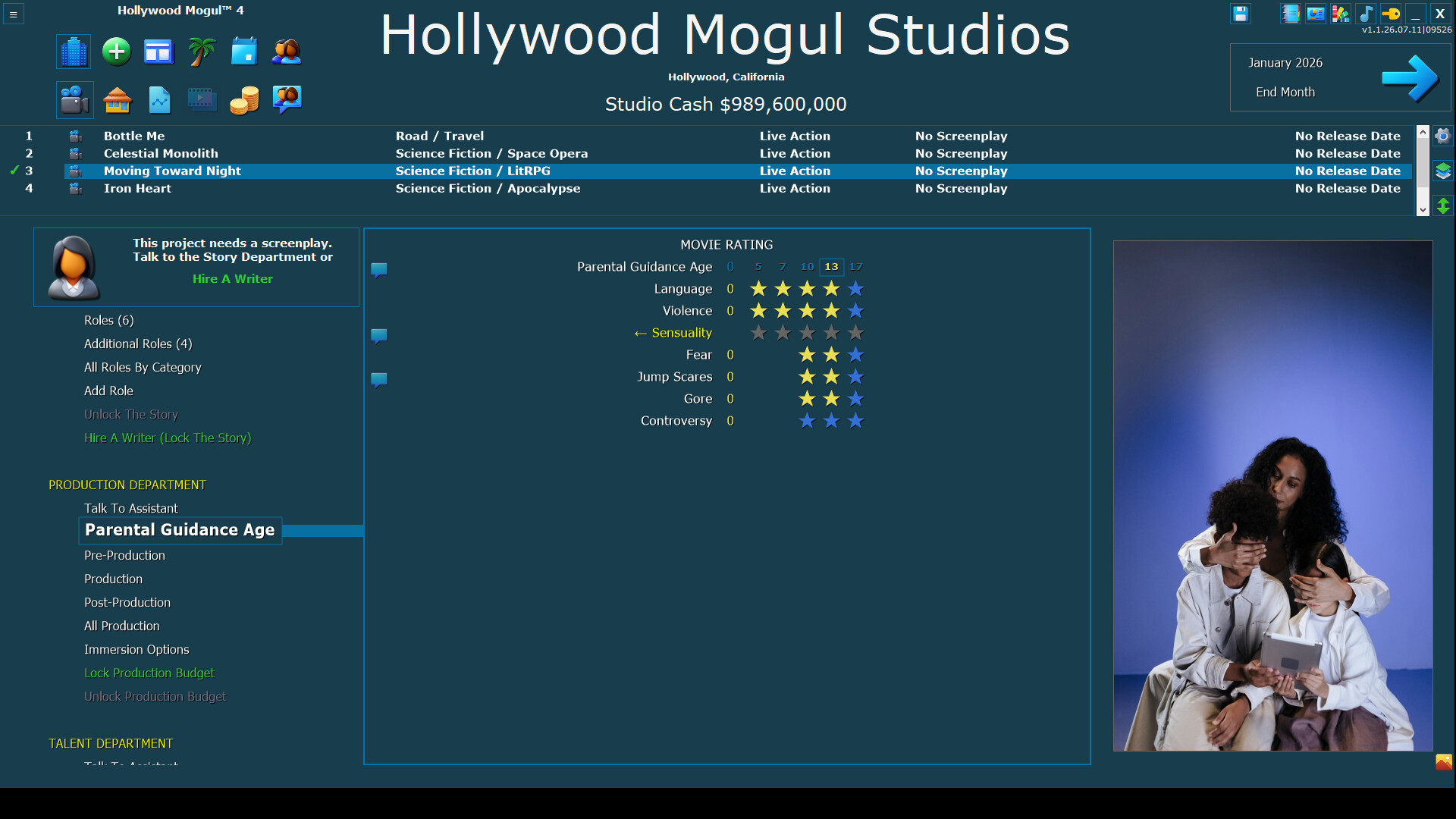Click the palm tree icon
1456x819 pixels.
click(202, 52)
